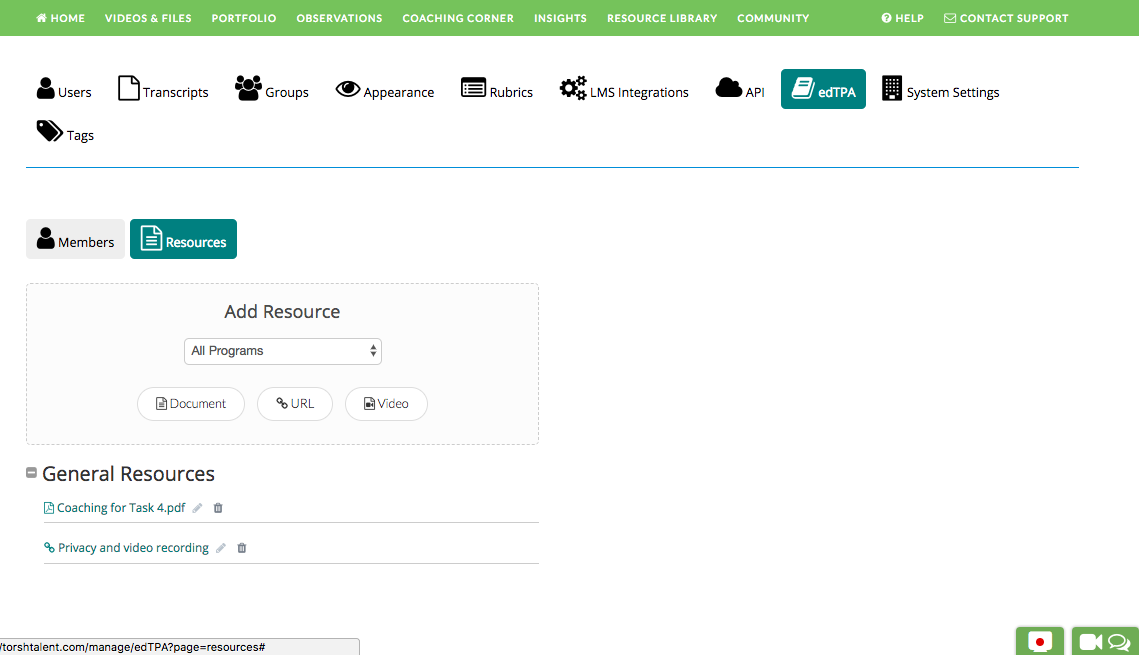This screenshot has height=655, width=1139.
Task: Add a URL resource
Action: pos(295,404)
